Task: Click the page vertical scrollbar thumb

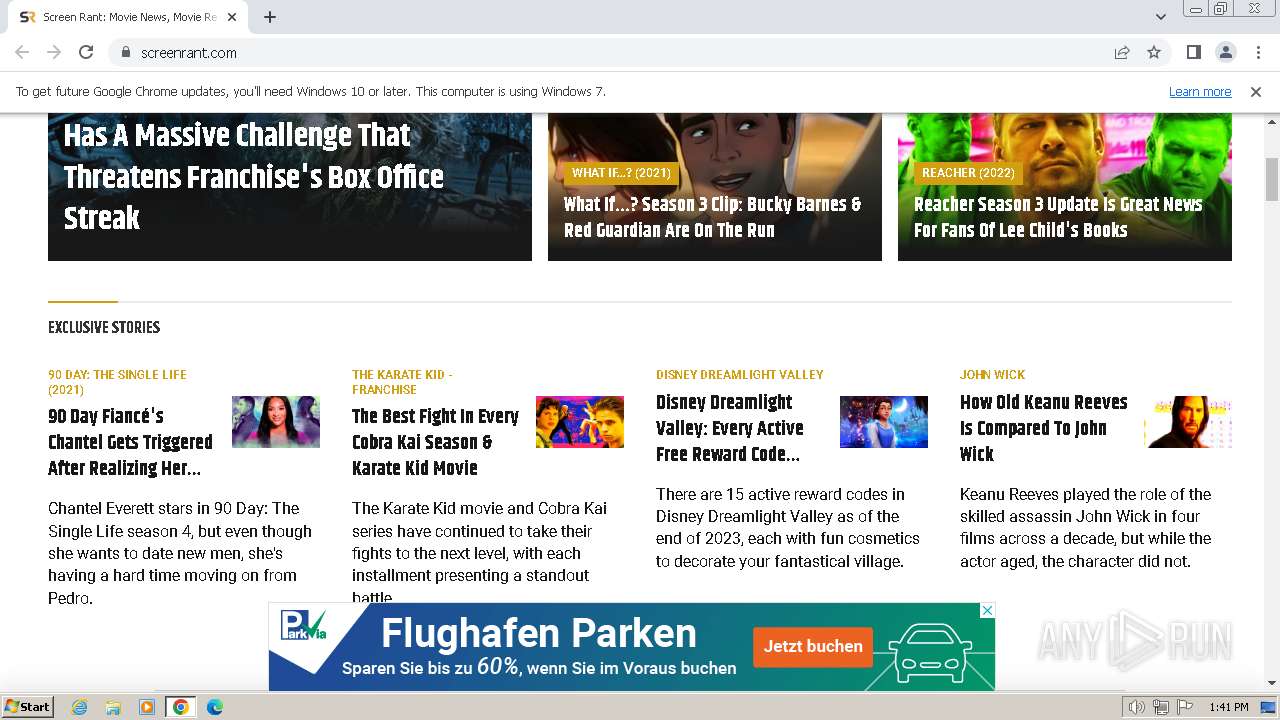Action: click(1272, 180)
